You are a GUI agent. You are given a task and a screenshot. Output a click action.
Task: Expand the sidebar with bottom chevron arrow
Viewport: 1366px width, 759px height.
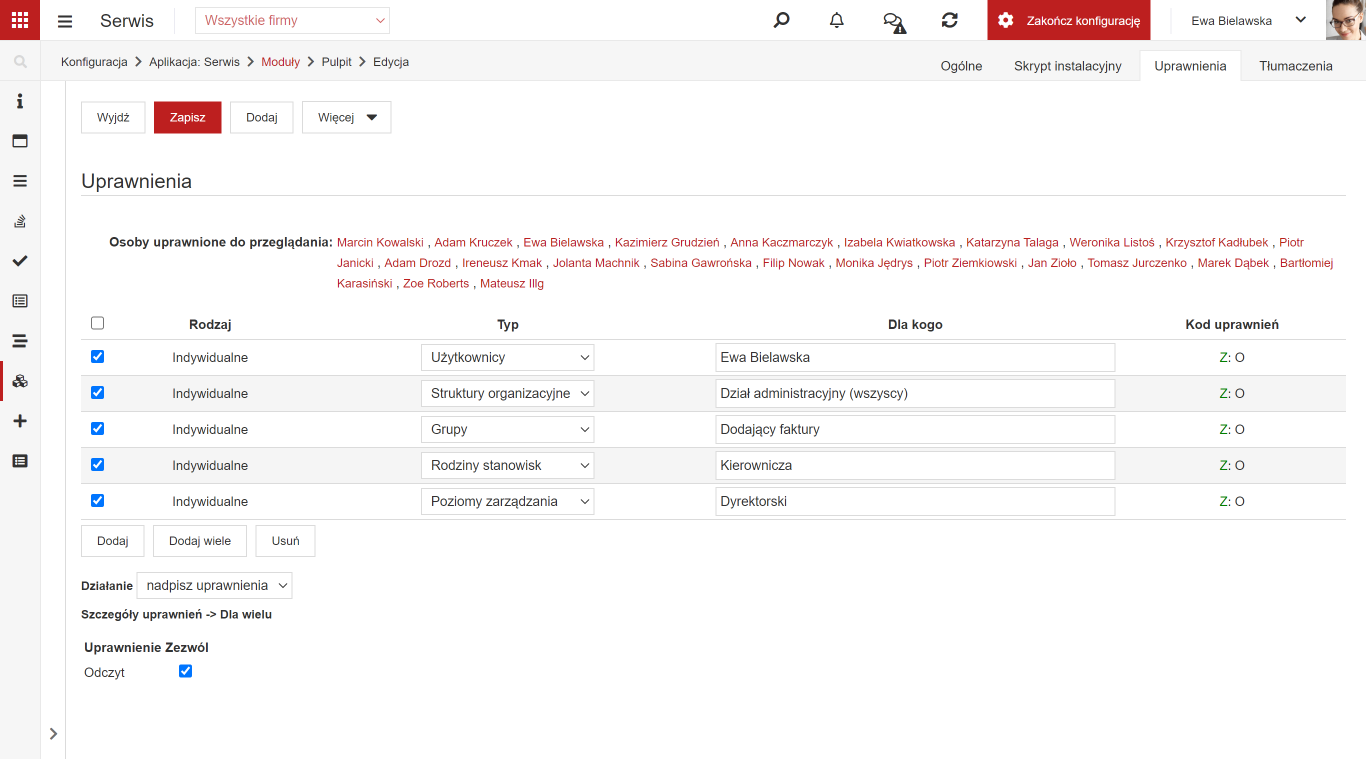[x=53, y=734]
